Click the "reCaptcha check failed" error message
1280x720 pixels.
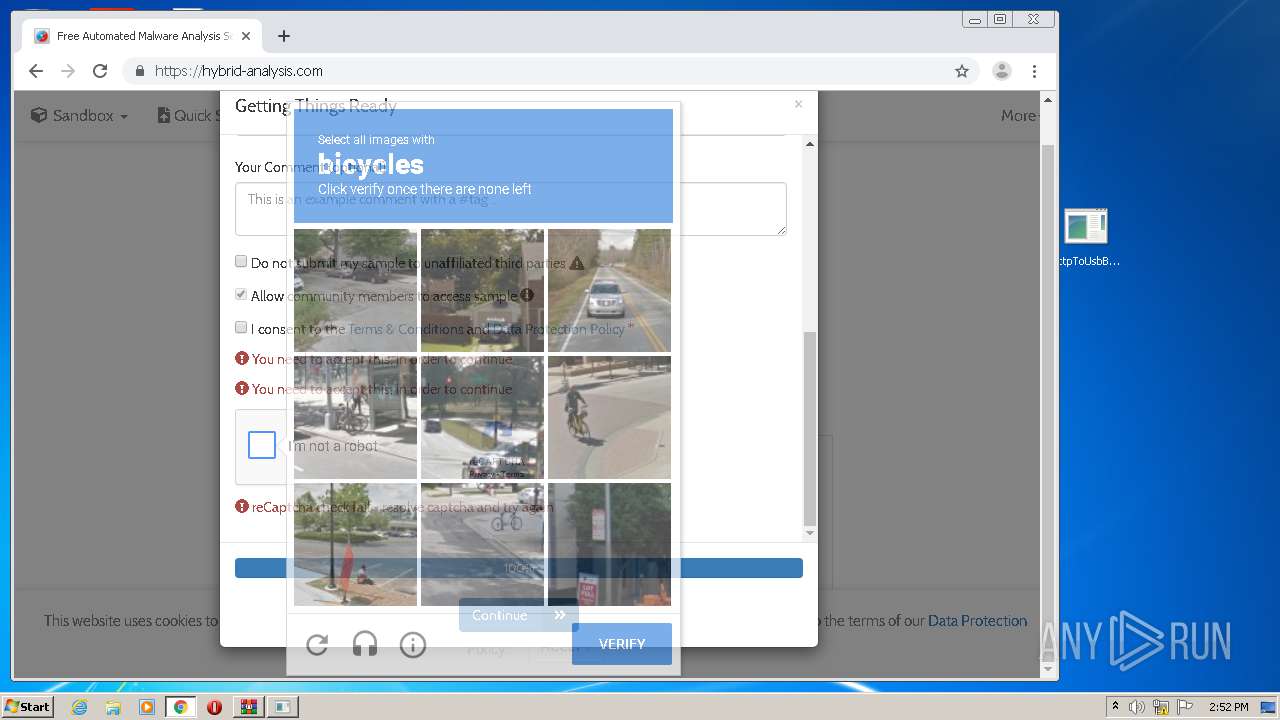tap(402, 507)
